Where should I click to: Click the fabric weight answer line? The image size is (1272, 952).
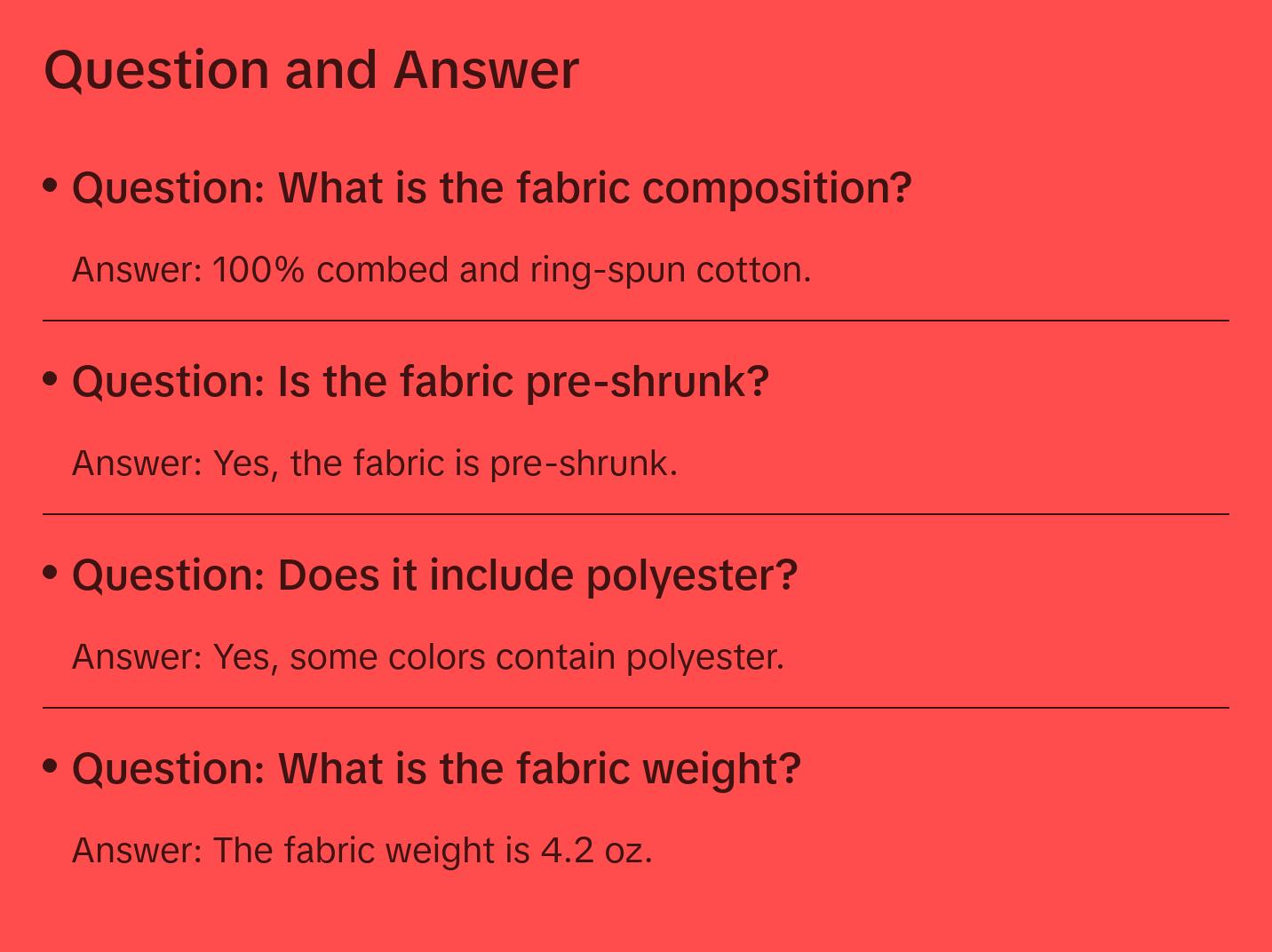tap(362, 851)
